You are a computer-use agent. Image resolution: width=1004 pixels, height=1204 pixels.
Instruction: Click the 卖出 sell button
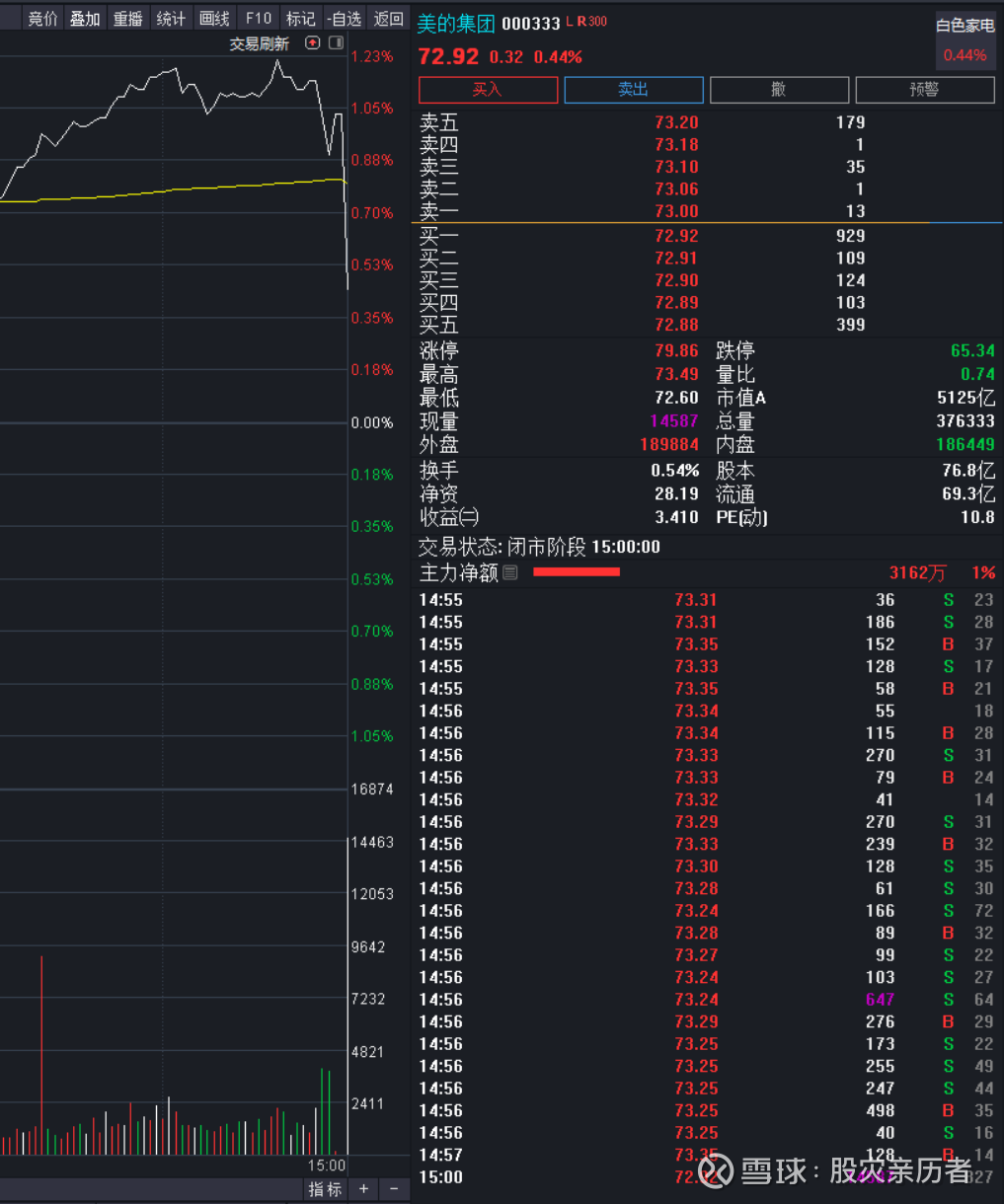[x=633, y=89]
